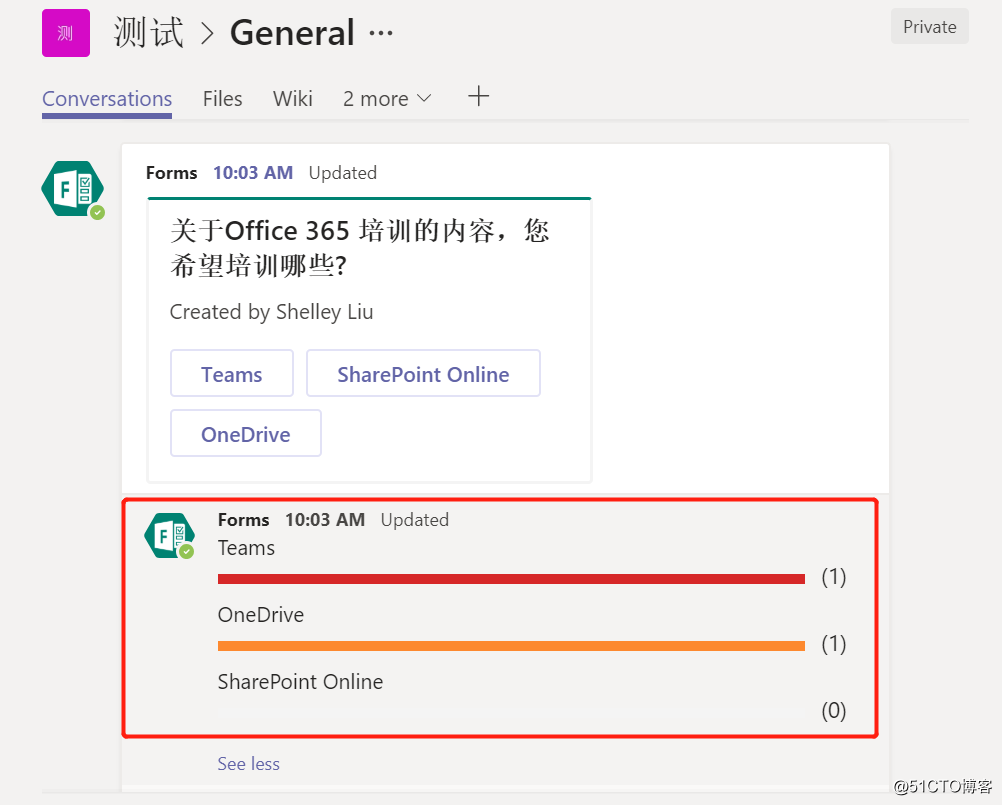The height and width of the screenshot is (805, 1002).
Task: Switch to the Conversations tab
Action: click(107, 99)
